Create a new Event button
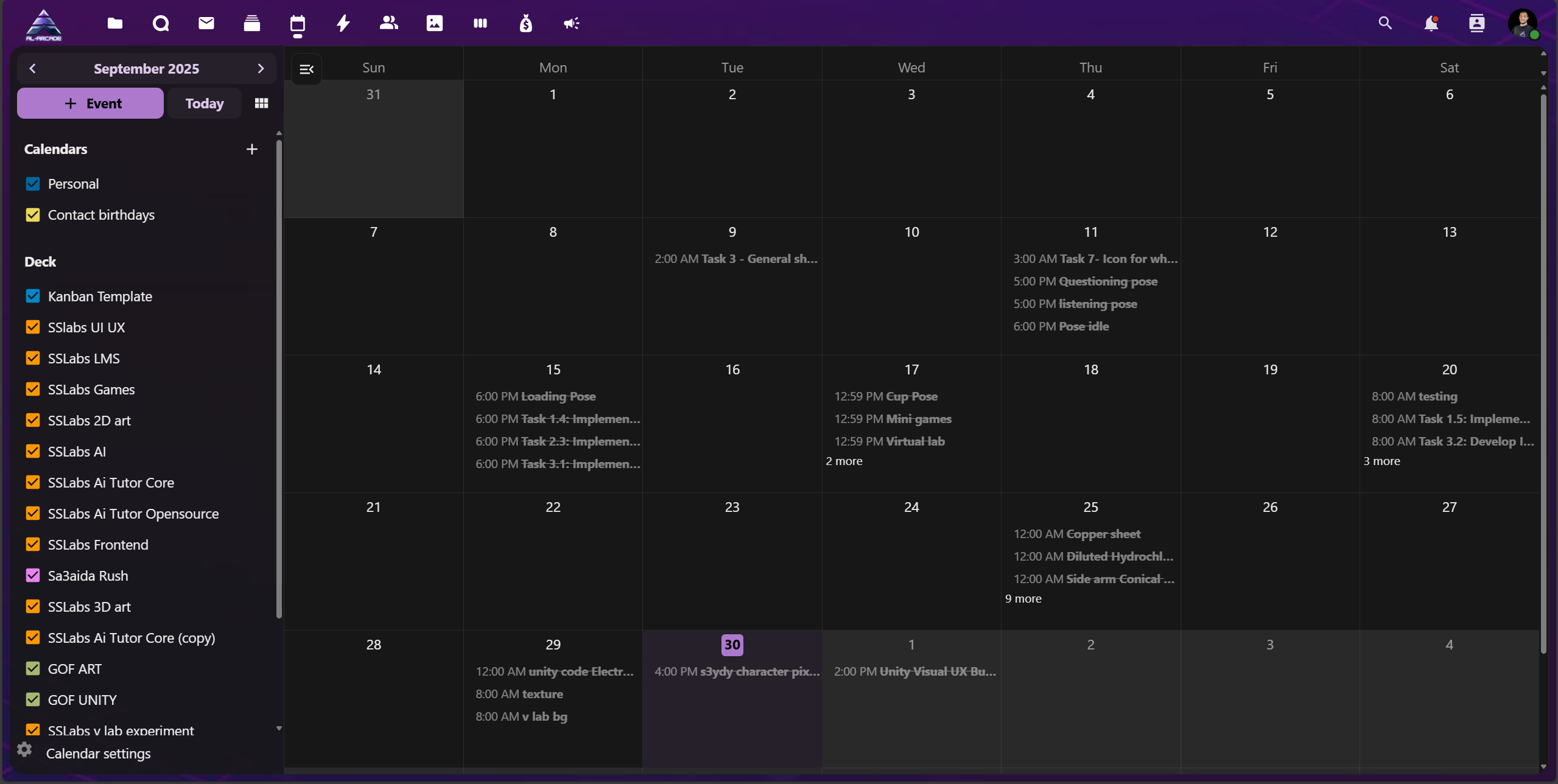Screen dimensions: 1558x784 [x=90, y=103]
